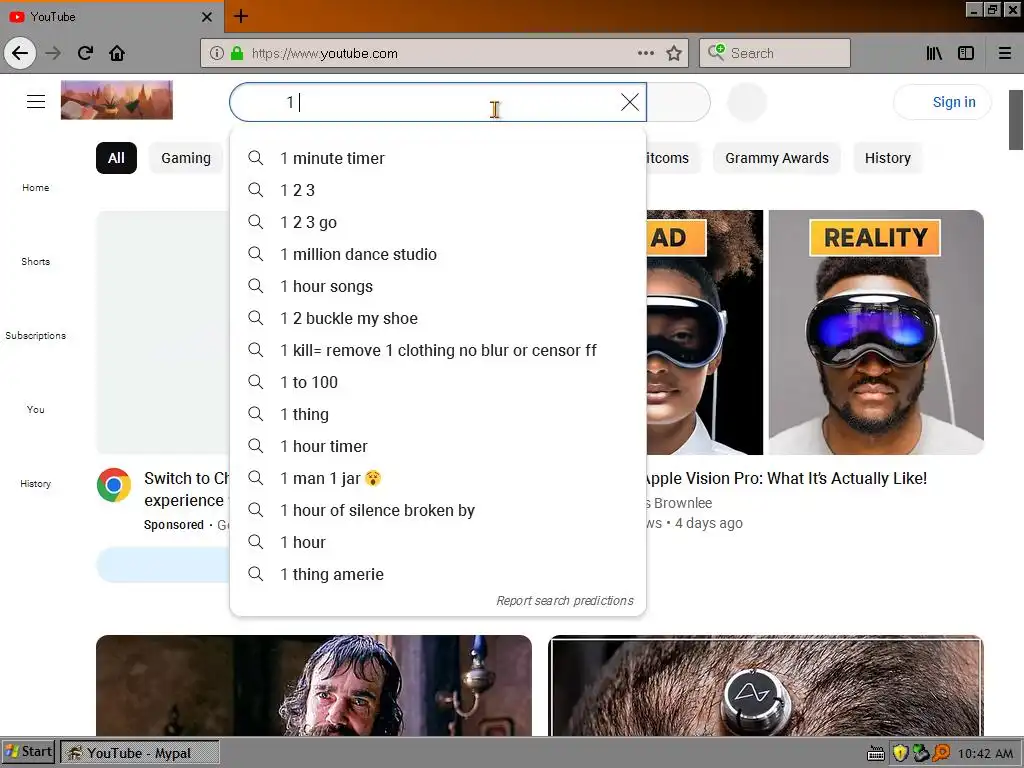Click the yellow shield tray icon
Viewport: 1024px width, 768px height.
(x=900, y=753)
